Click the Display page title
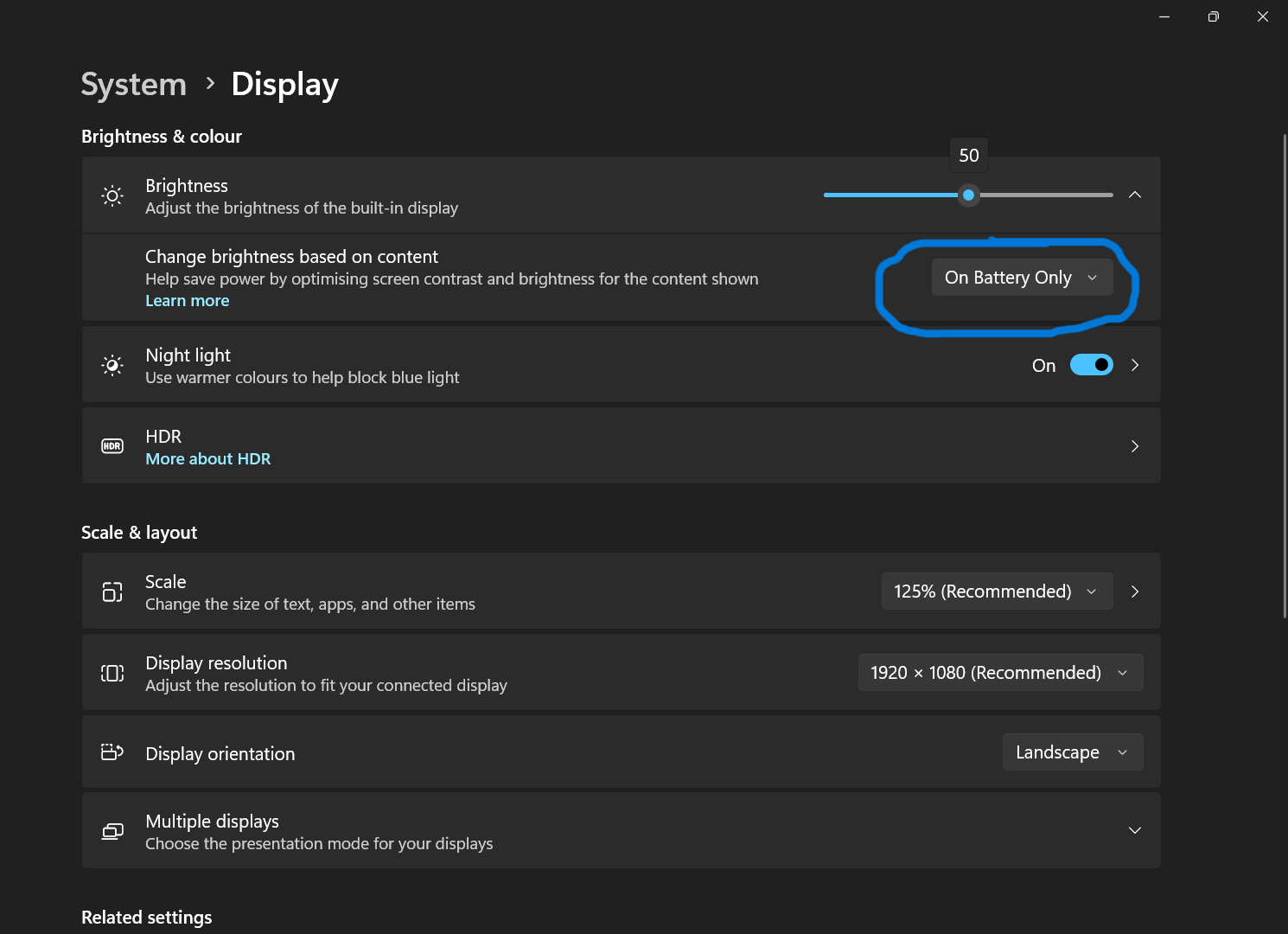Screen dimensions: 1288x934 [x=285, y=85]
